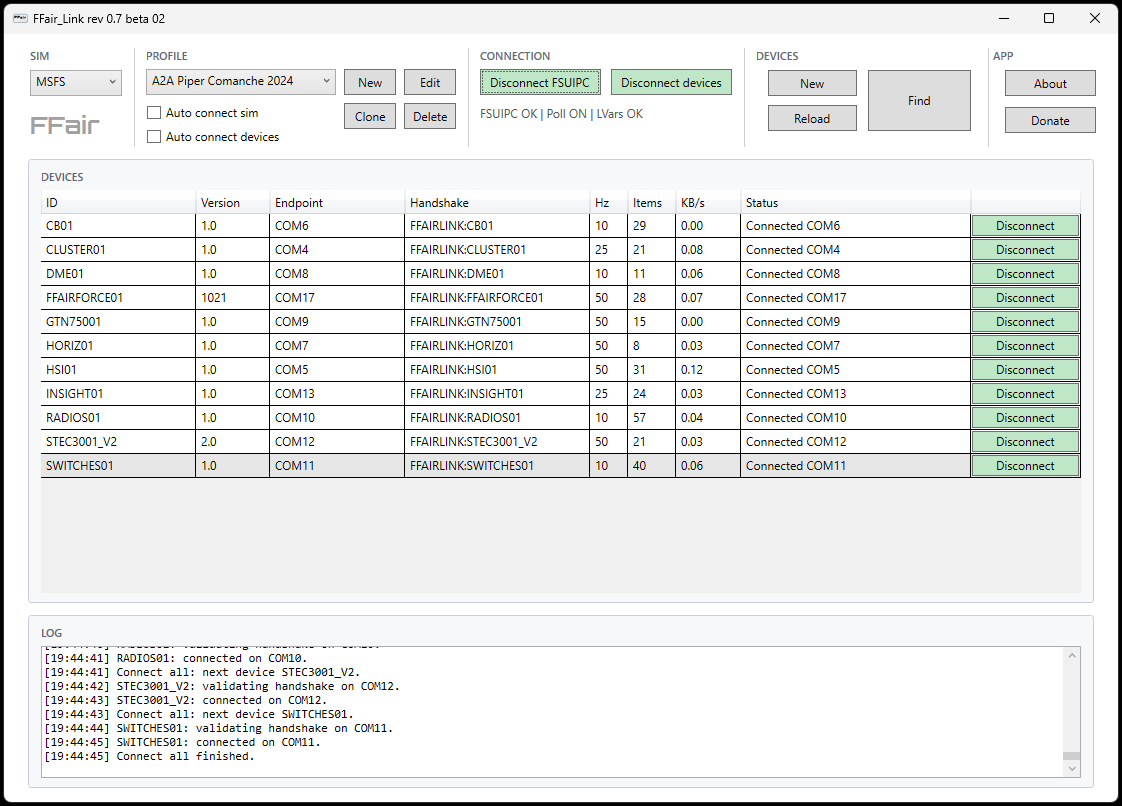Click the Connected COM13 status cell
Screen dimensions: 1122x806
[x=856, y=394]
